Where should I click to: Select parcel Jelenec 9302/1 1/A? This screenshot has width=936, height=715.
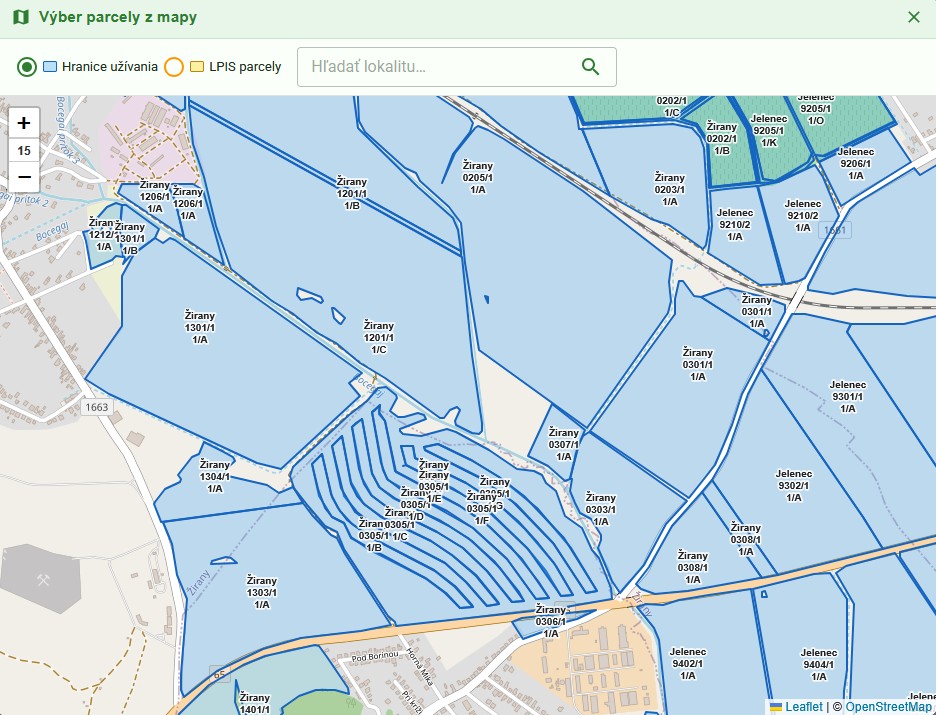(793, 485)
